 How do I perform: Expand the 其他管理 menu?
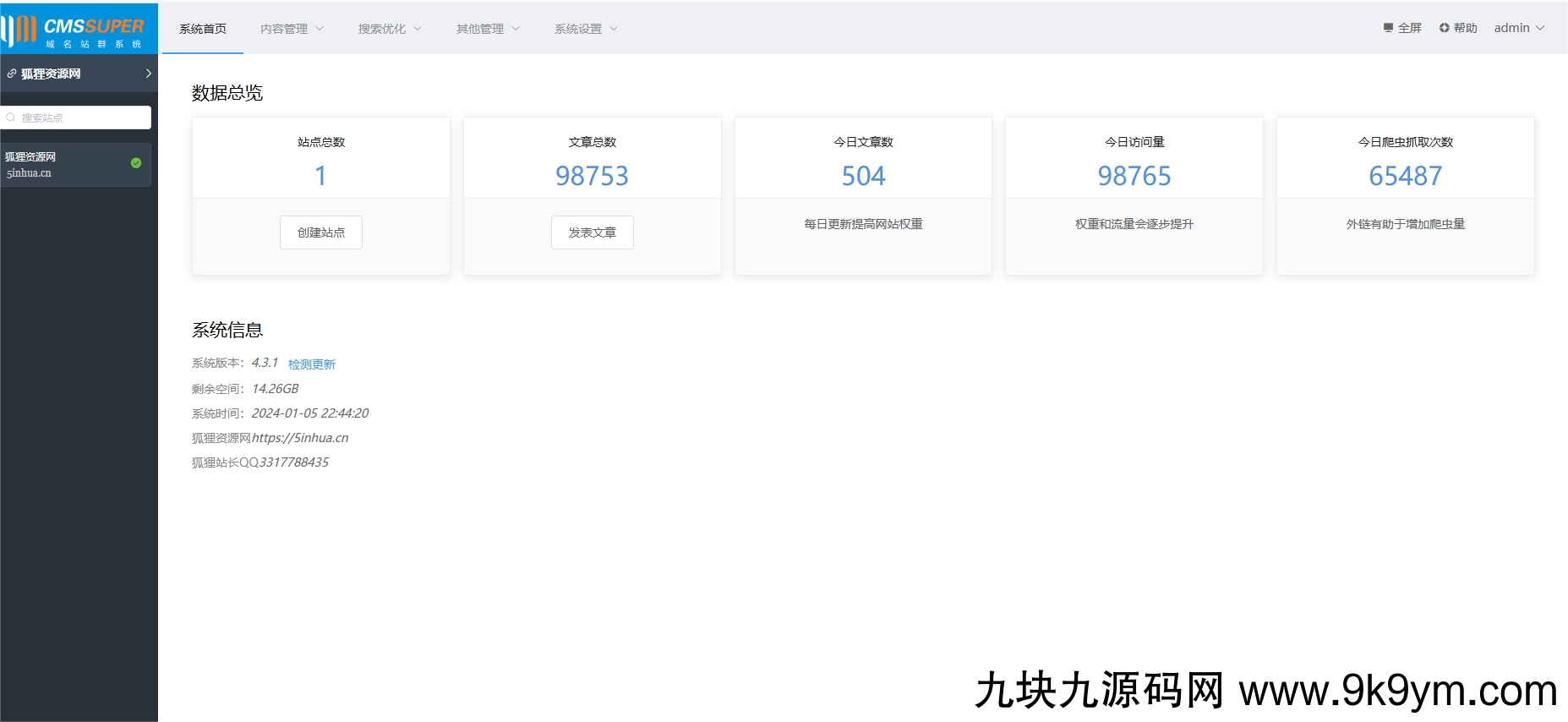tap(488, 29)
